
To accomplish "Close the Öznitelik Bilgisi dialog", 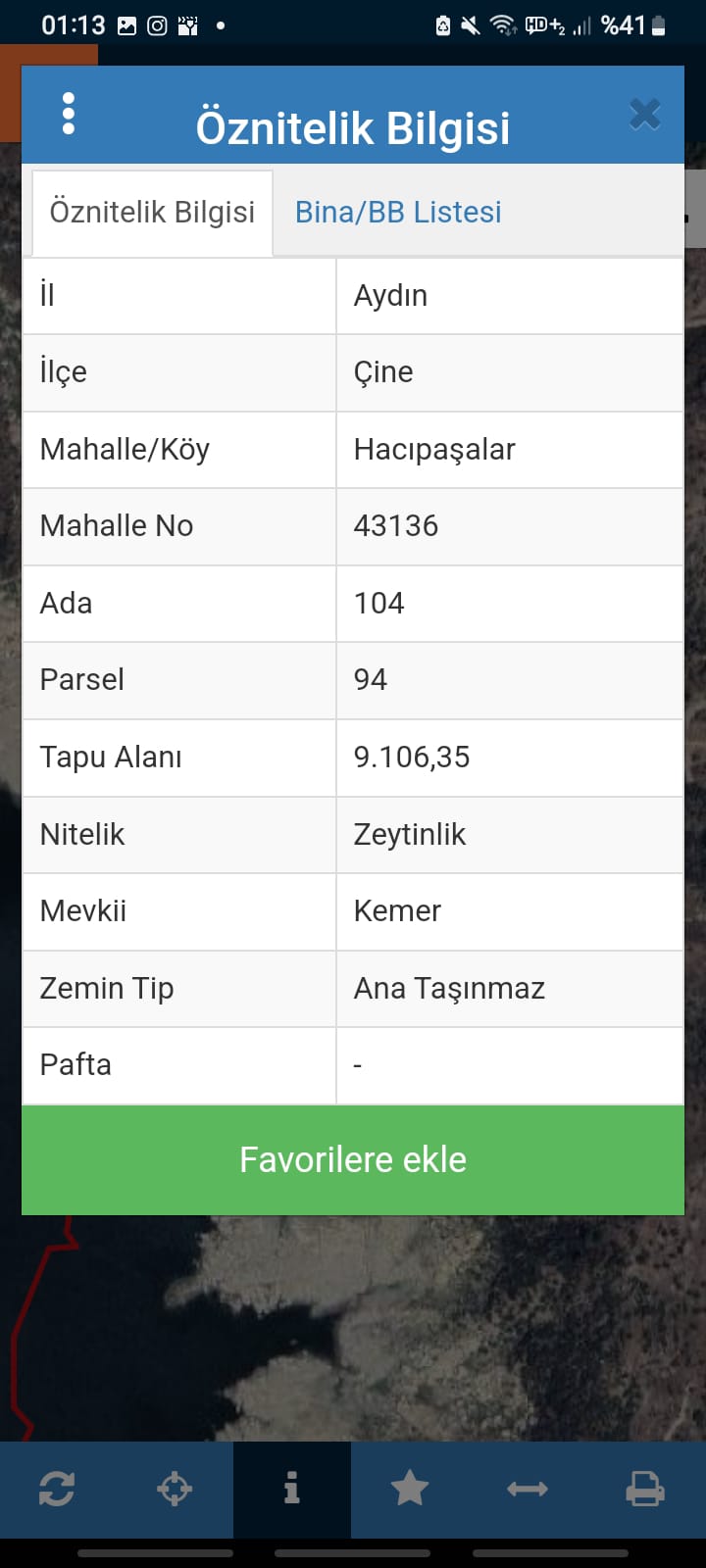I will click(x=644, y=115).
